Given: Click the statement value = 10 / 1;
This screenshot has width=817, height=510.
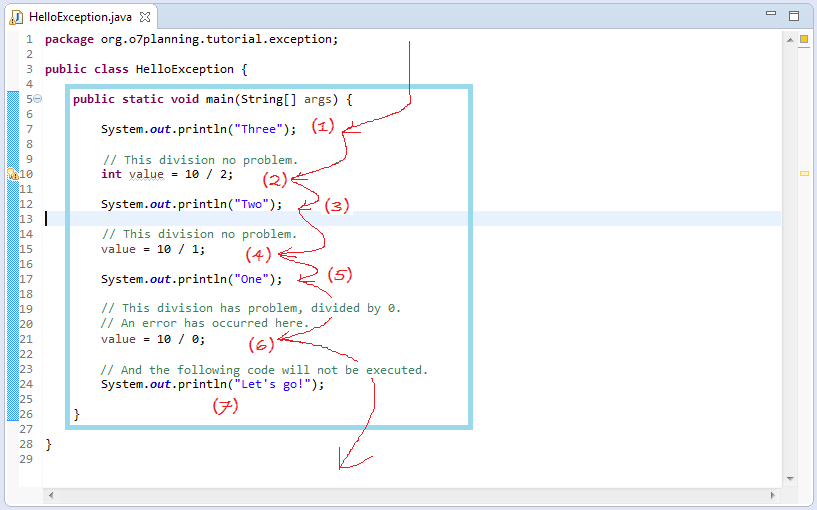Looking at the screenshot, I should click(x=153, y=250).
